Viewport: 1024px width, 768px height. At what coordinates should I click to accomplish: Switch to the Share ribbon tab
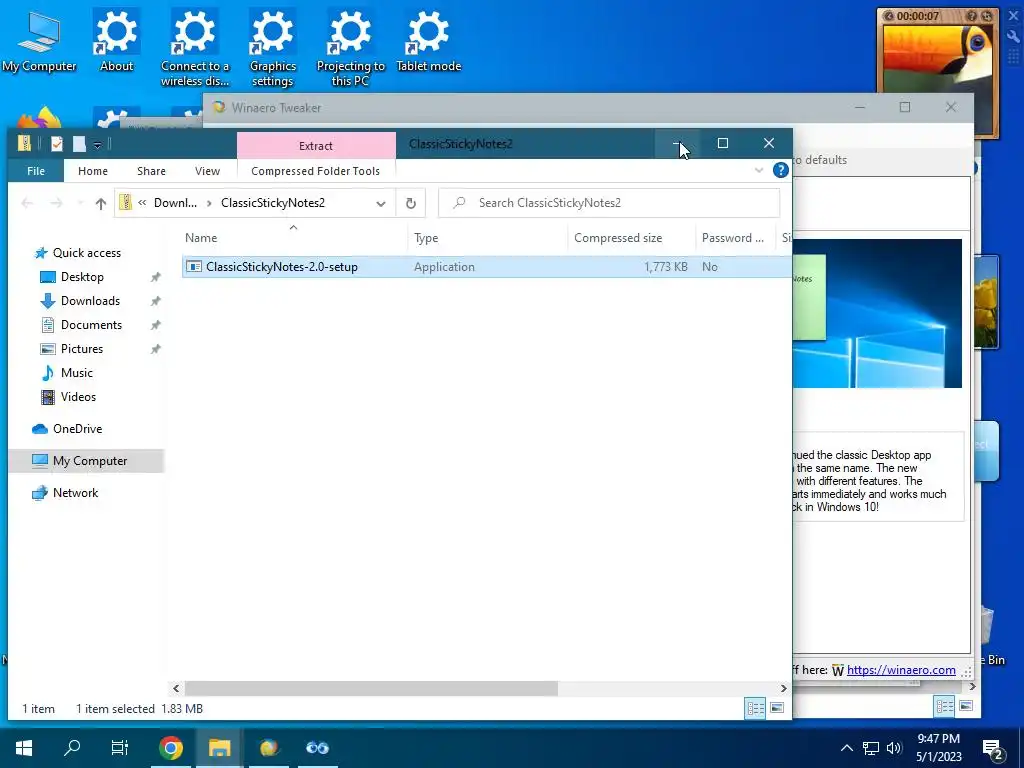[x=151, y=171]
